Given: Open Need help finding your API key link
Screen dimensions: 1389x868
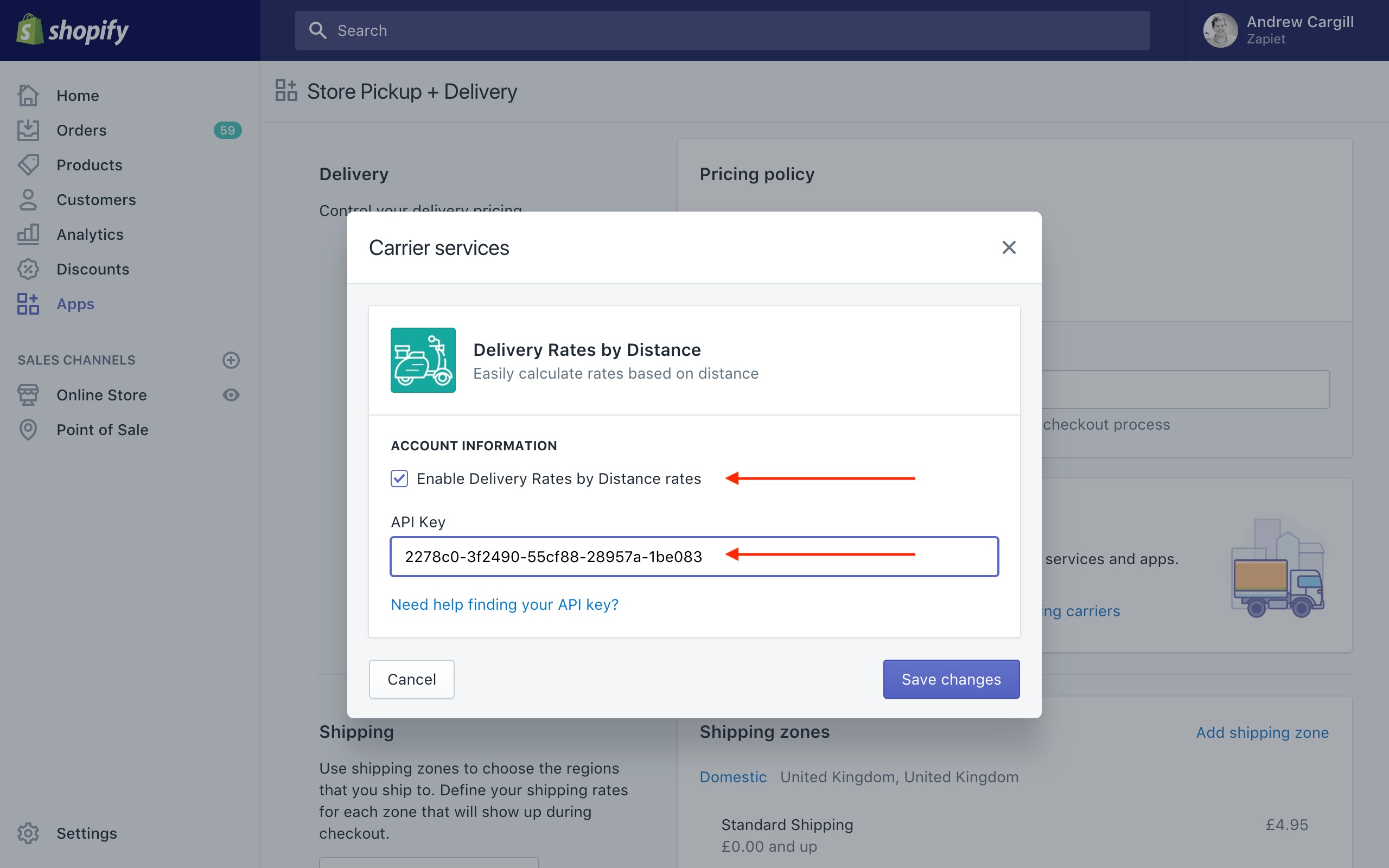Looking at the screenshot, I should [504, 604].
